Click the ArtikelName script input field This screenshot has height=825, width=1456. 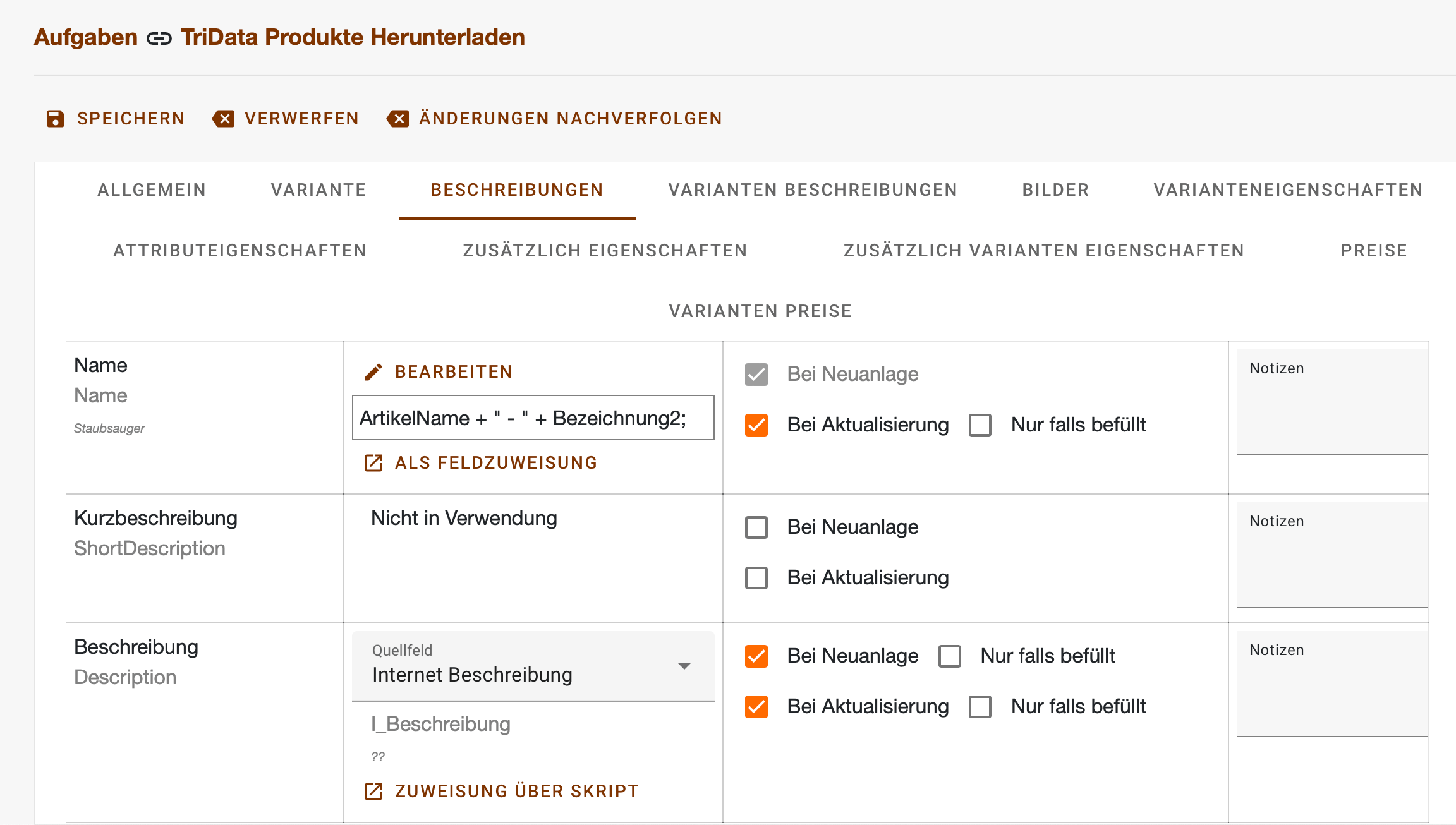[x=533, y=418]
